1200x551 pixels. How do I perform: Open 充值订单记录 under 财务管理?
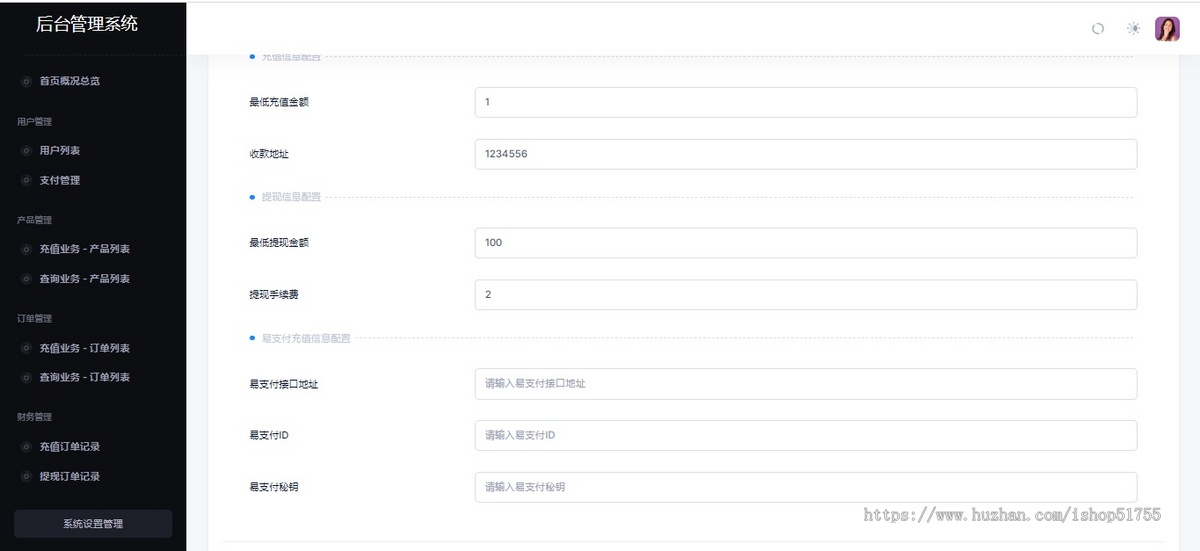[70, 447]
